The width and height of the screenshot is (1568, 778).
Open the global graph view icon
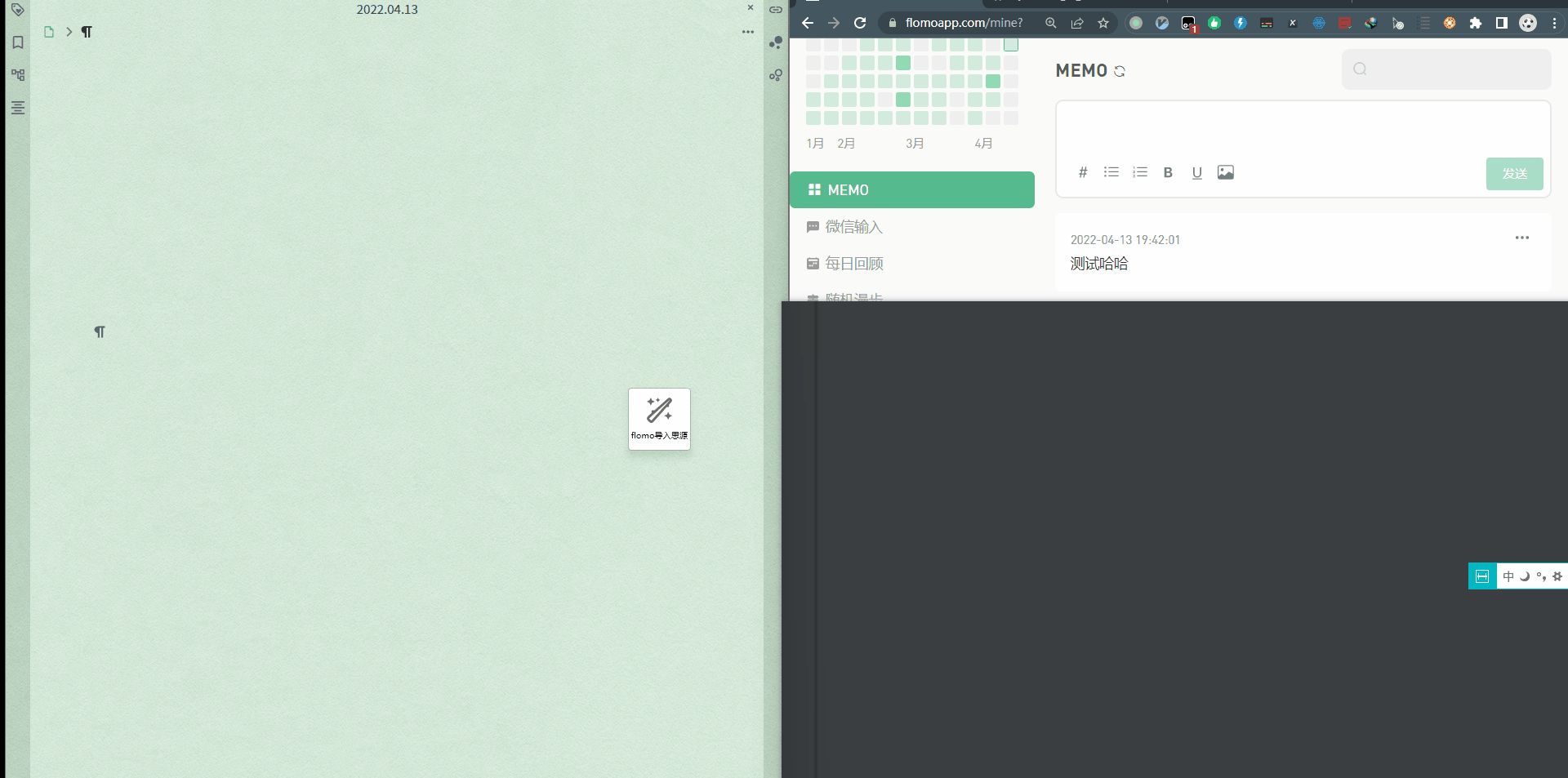click(x=776, y=42)
